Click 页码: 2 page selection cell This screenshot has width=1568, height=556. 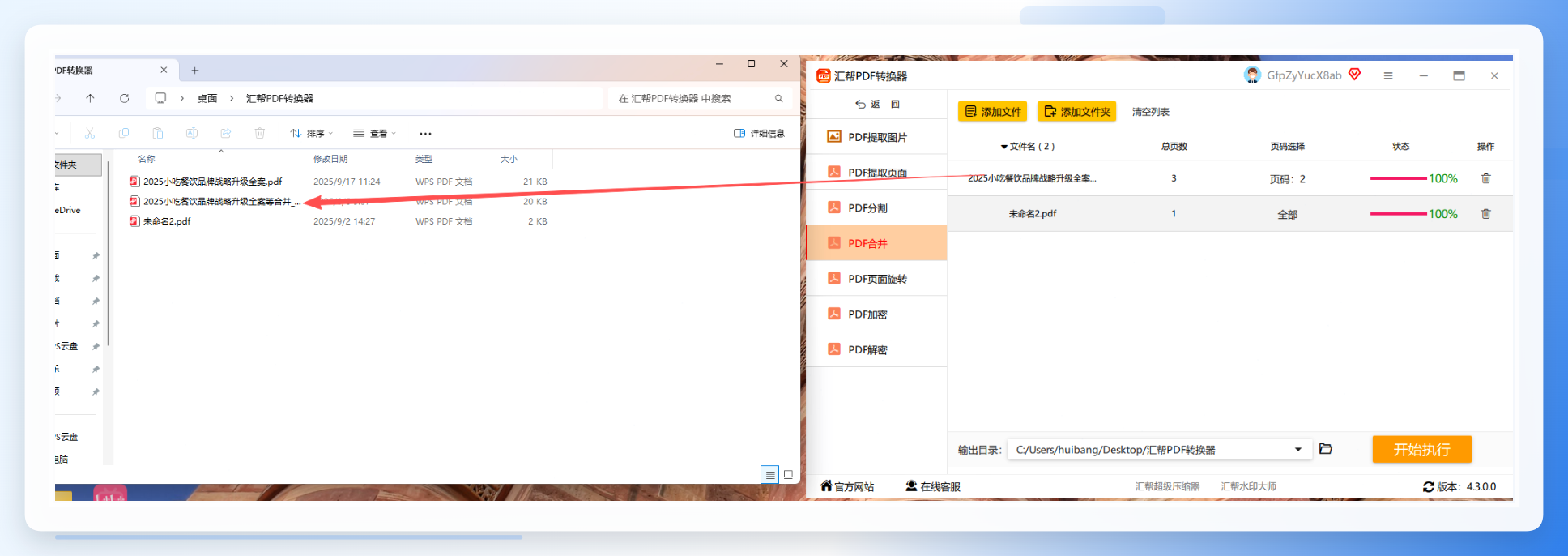pyautogui.click(x=1287, y=179)
